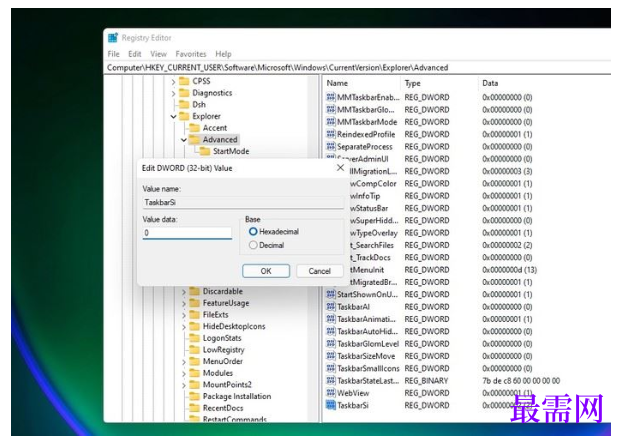The height and width of the screenshot is (440, 622).
Task: Click the 7b de c8 60 binary data cell
Action: [521, 380]
